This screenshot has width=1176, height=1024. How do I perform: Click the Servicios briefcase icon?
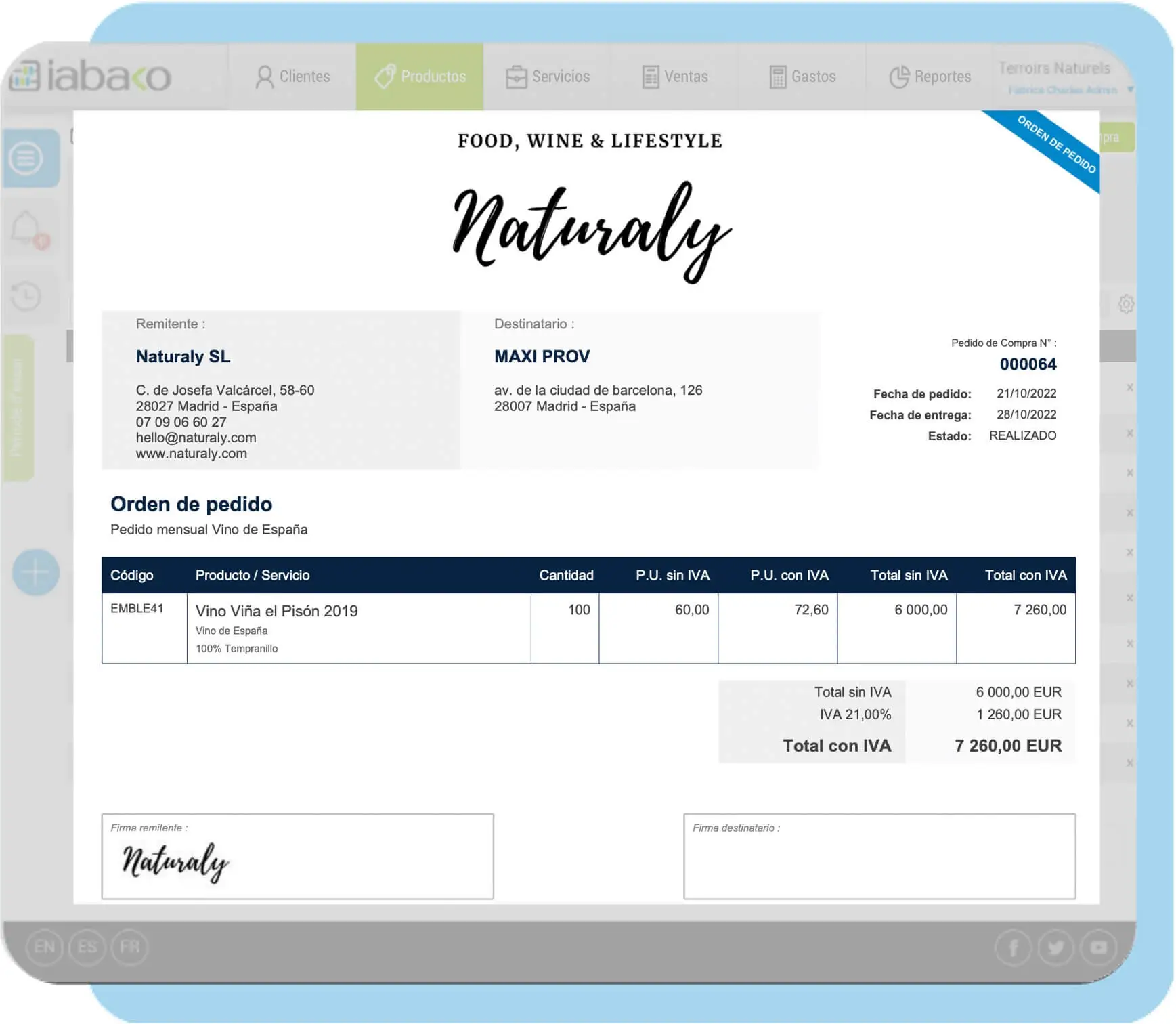[516, 77]
